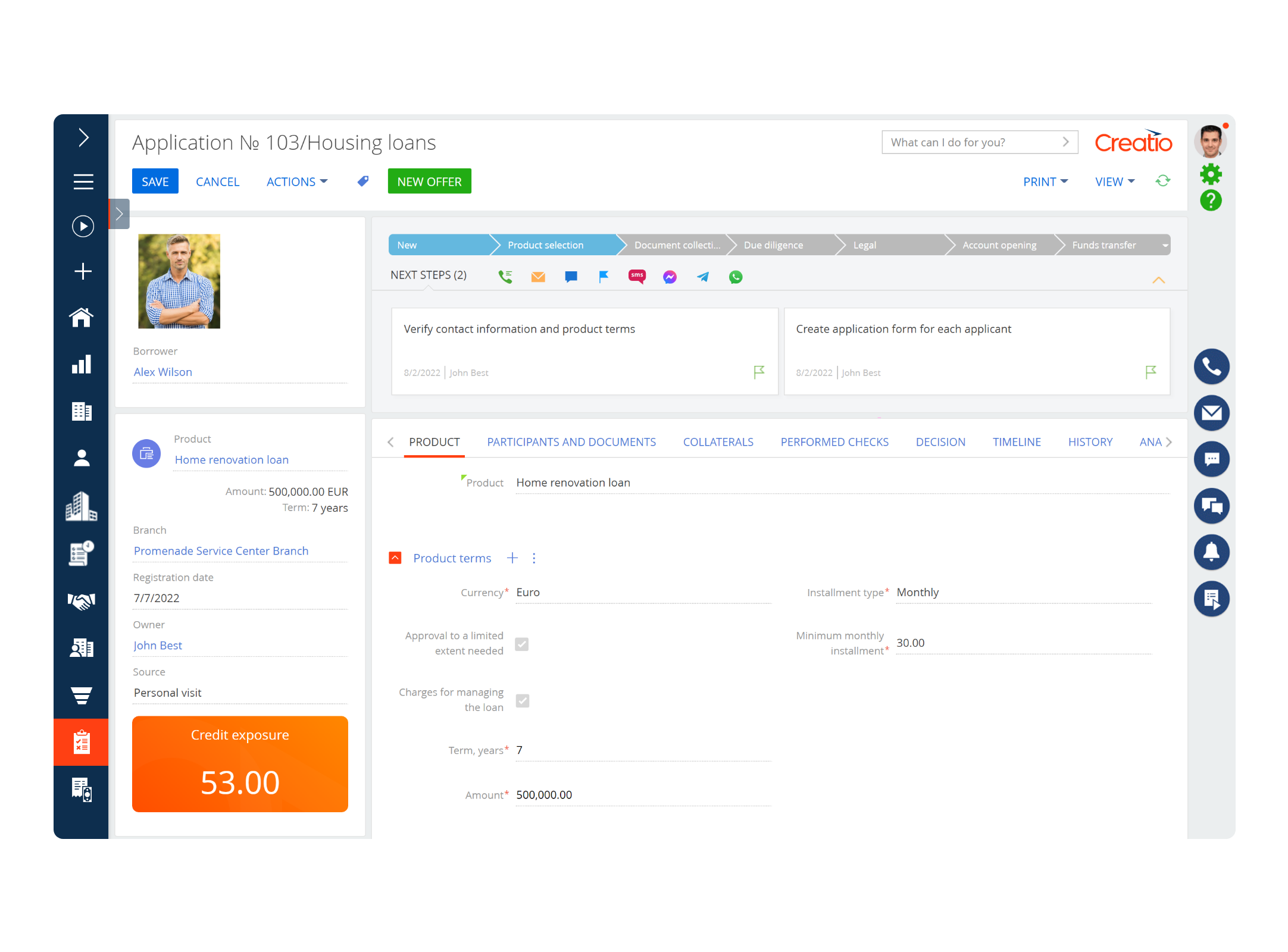
Task: Open borrower Alex Wilson's profile link
Action: coord(162,372)
